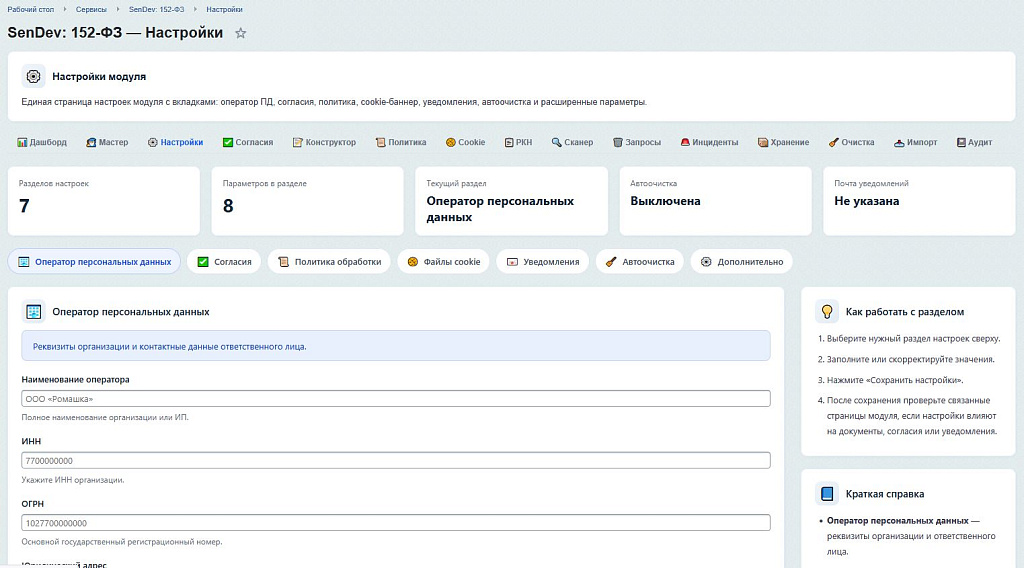
Task: Open the Дополнительно settings tab
Action: (741, 262)
